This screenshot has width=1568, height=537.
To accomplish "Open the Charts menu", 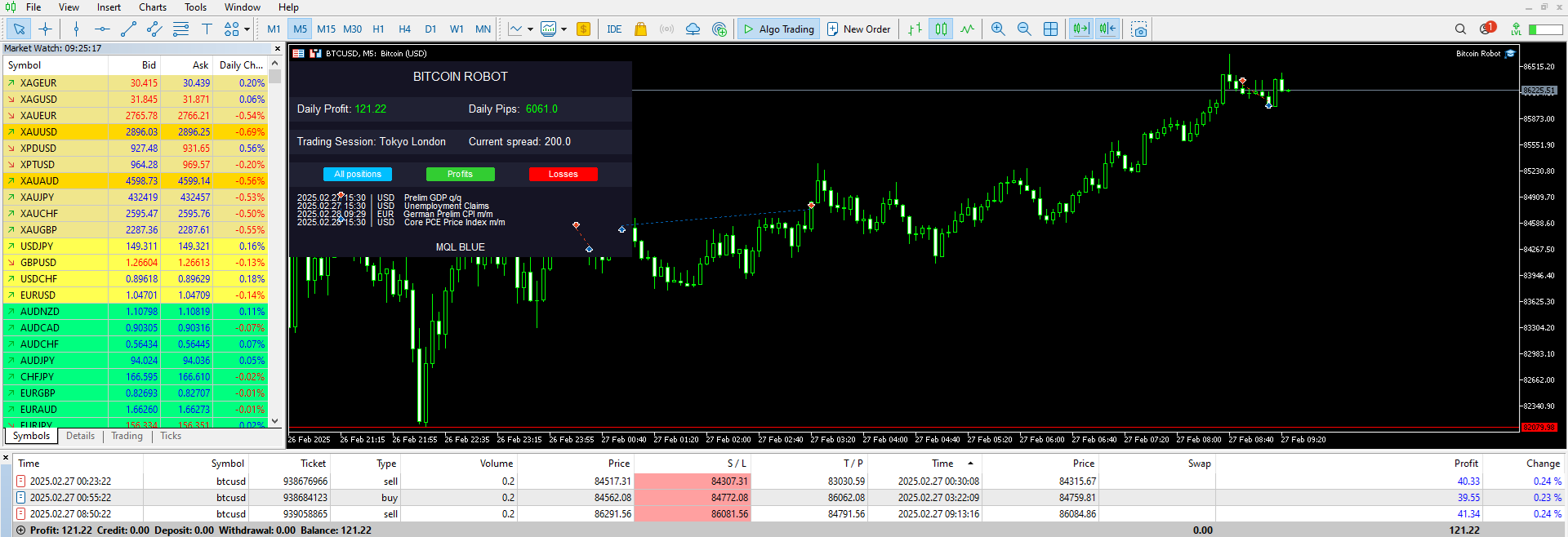I will coord(153,7).
